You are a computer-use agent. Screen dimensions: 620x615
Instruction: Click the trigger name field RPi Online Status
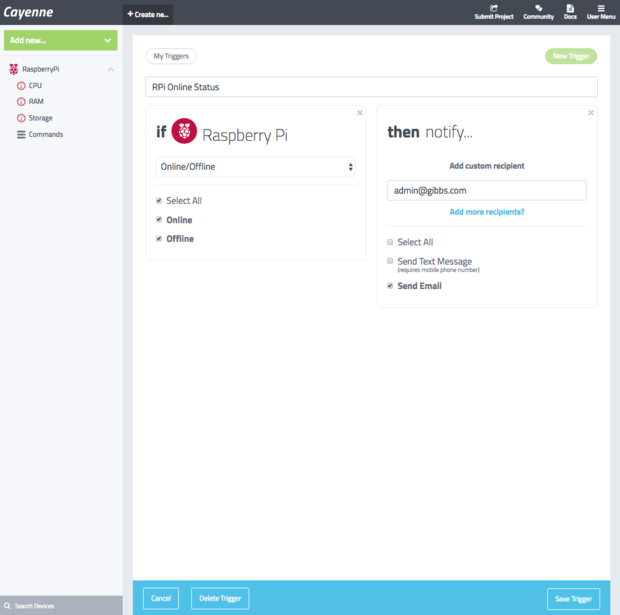tap(371, 87)
